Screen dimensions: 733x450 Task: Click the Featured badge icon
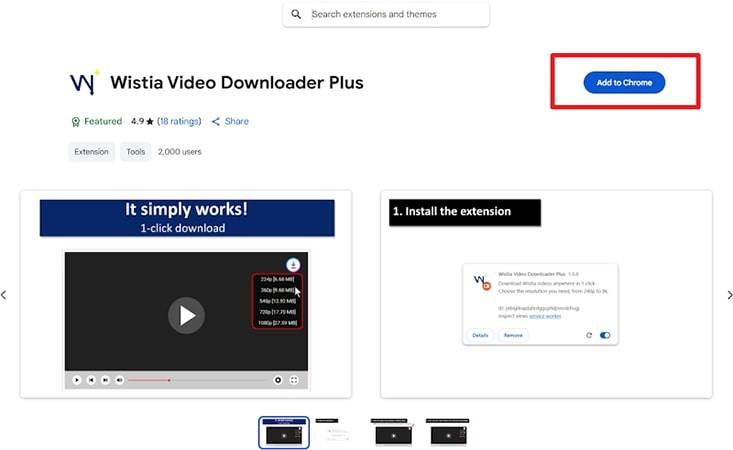pos(75,122)
